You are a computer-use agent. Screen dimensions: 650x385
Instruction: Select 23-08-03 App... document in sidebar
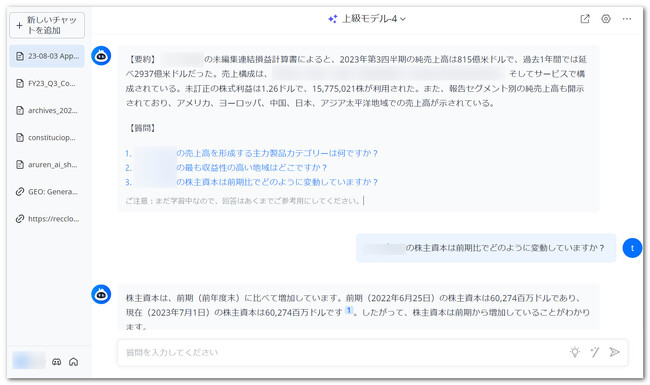[47, 56]
